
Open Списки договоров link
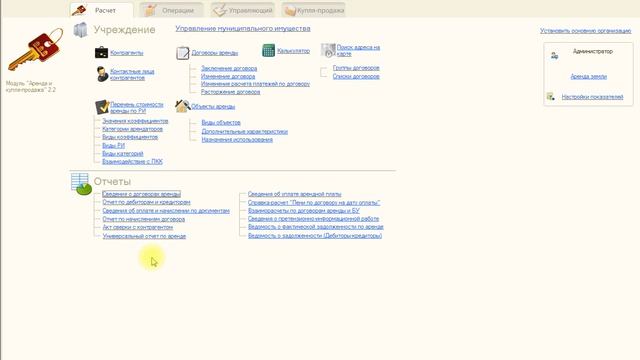[x=356, y=76]
